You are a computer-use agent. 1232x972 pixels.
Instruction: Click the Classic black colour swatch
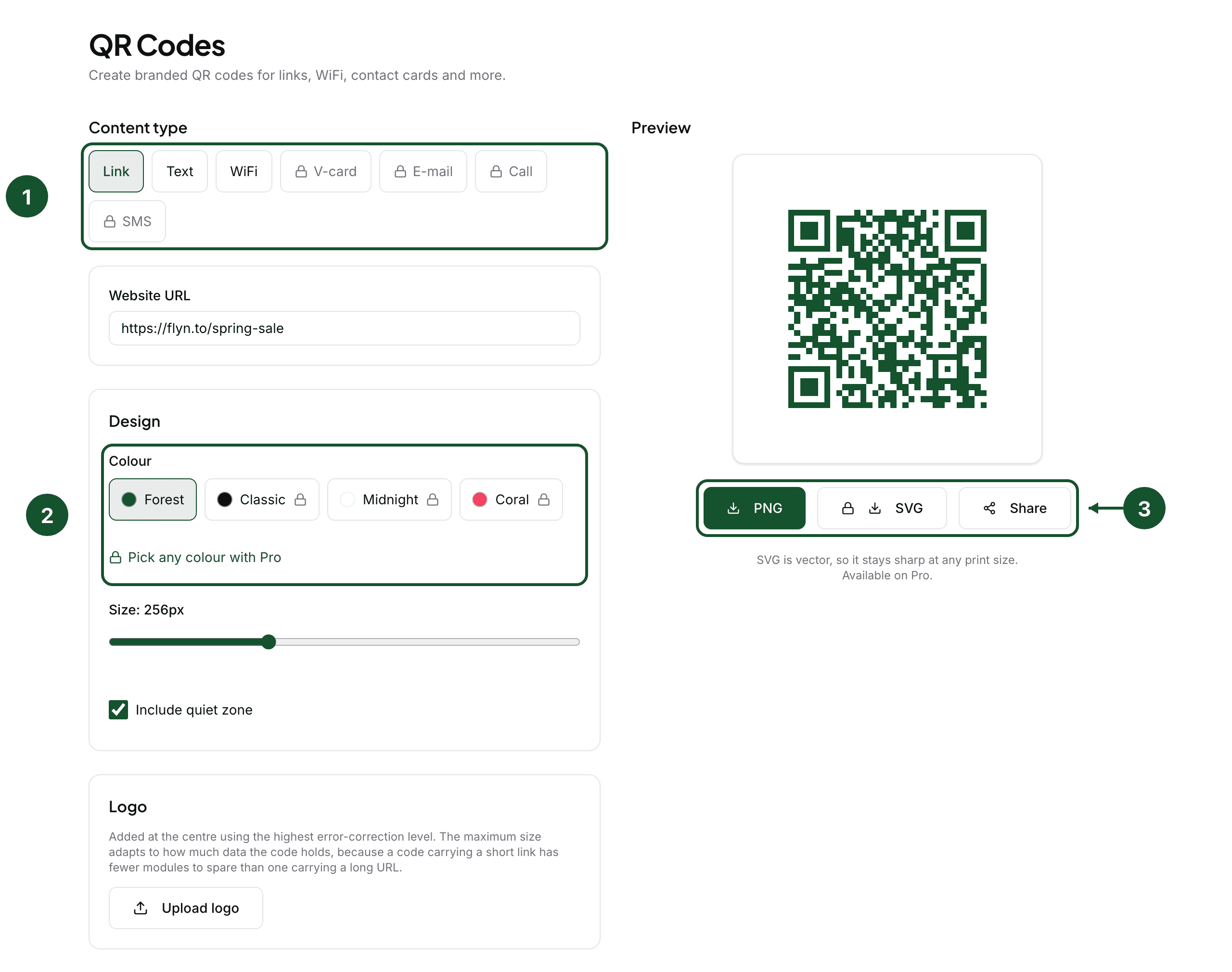(x=225, y=499)
